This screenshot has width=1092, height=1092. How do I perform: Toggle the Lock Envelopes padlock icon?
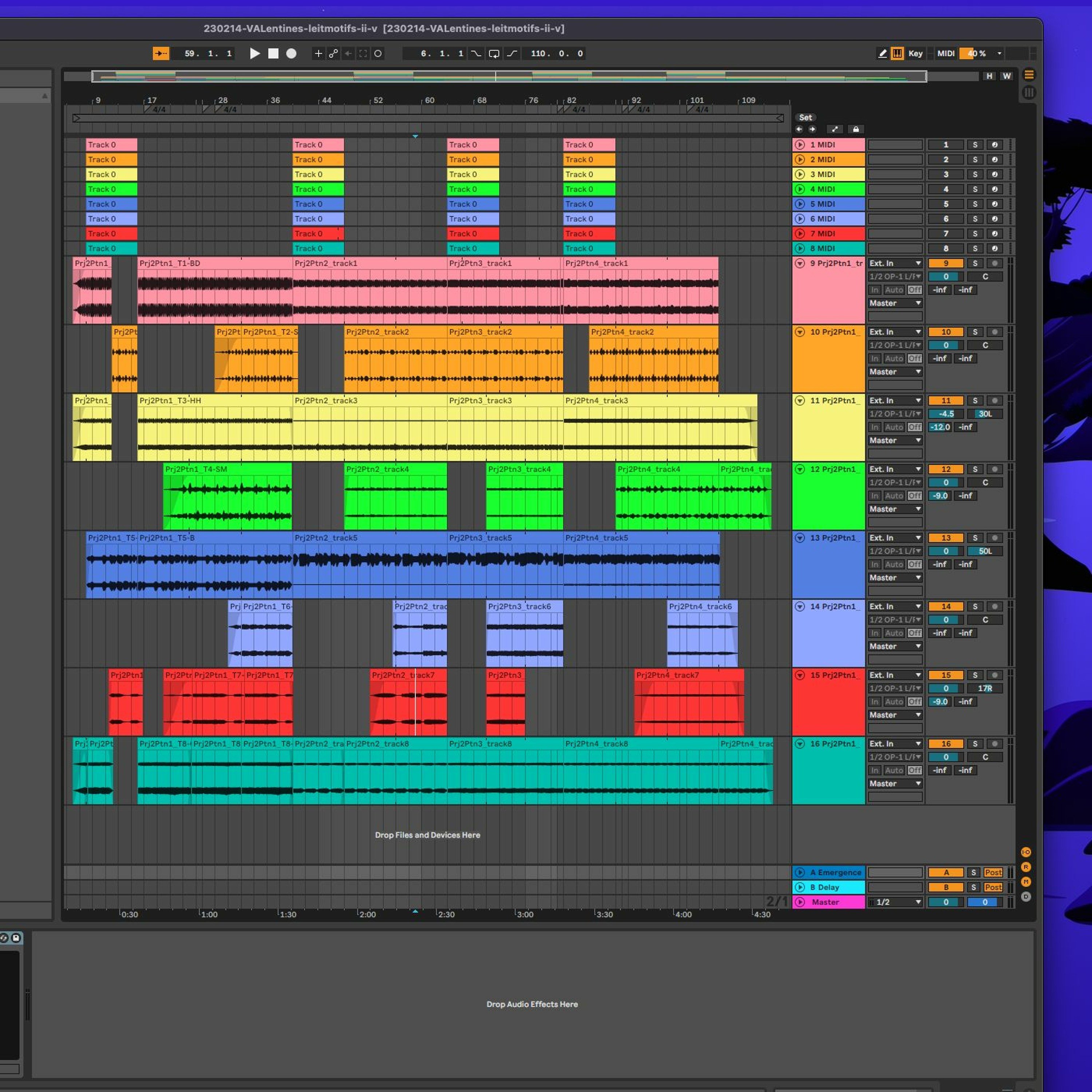tap(856, 130)
